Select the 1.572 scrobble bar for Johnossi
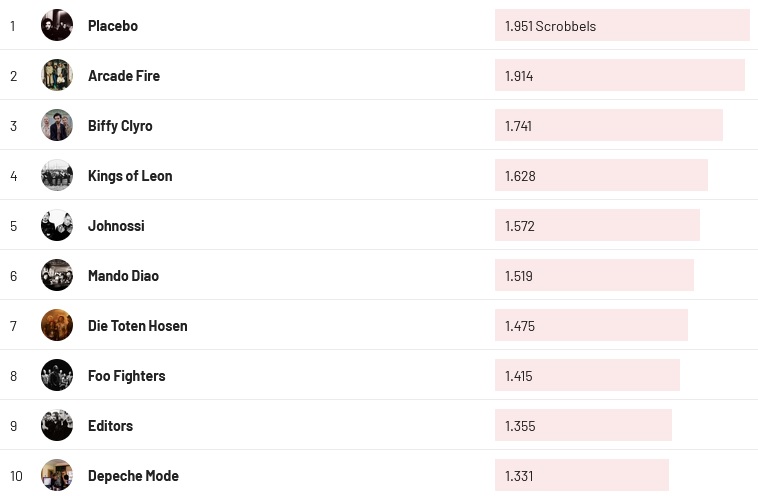Viewport: 758px width, 496px height. click(597, 226)
